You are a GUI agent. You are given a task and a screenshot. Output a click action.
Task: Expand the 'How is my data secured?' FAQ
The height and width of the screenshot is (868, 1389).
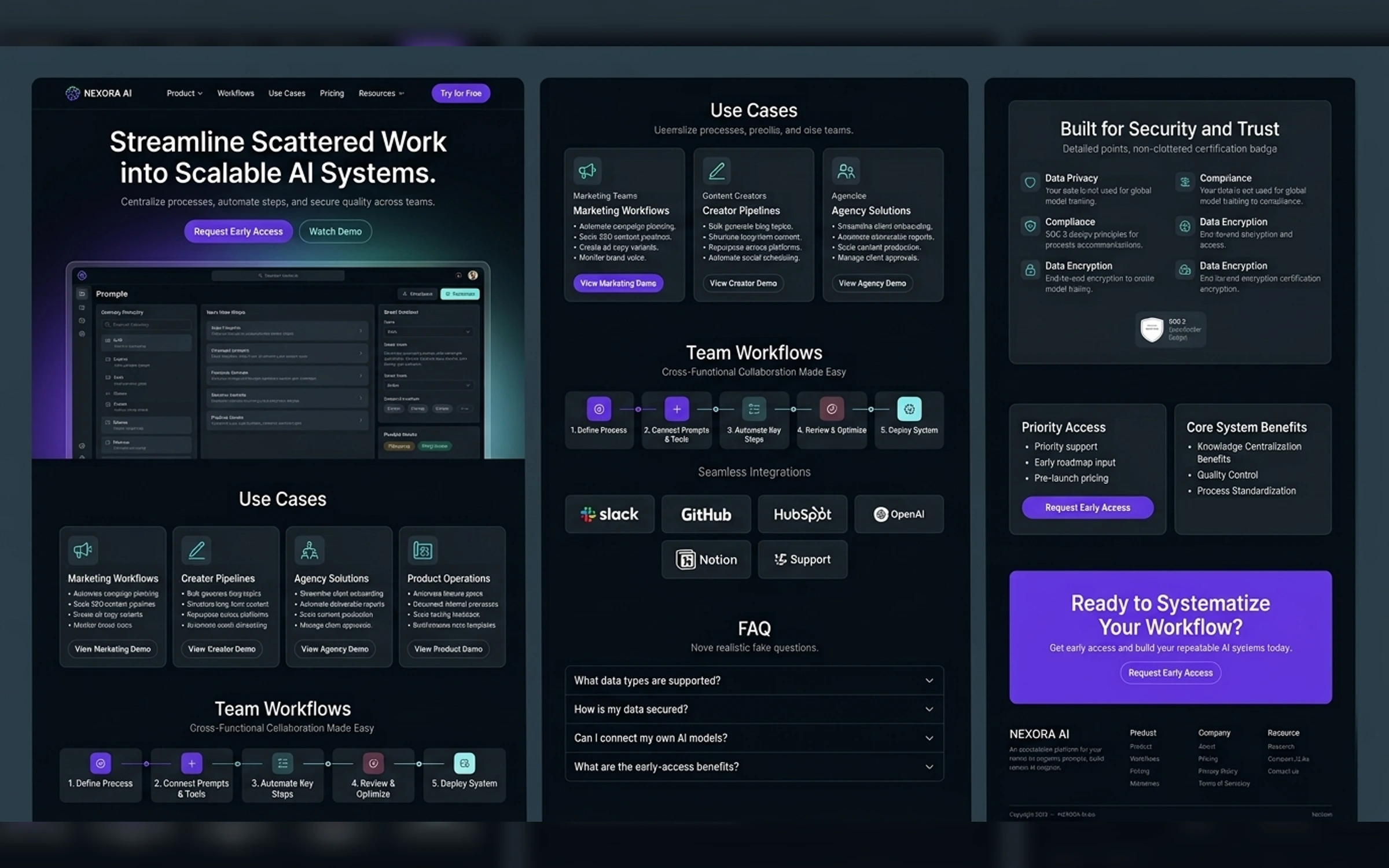[x=754, y=709]
